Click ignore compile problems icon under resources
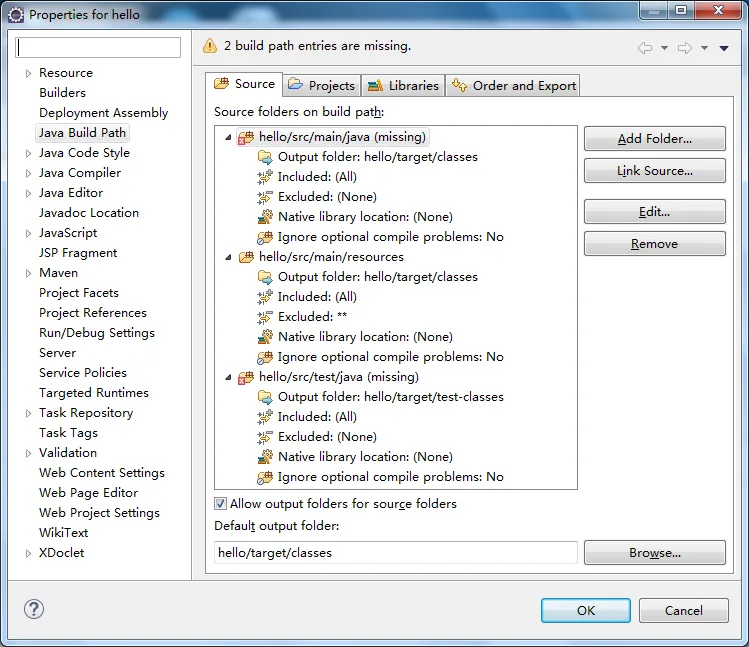Viewport: 749px width, 647px height. [x=265, y=357]
